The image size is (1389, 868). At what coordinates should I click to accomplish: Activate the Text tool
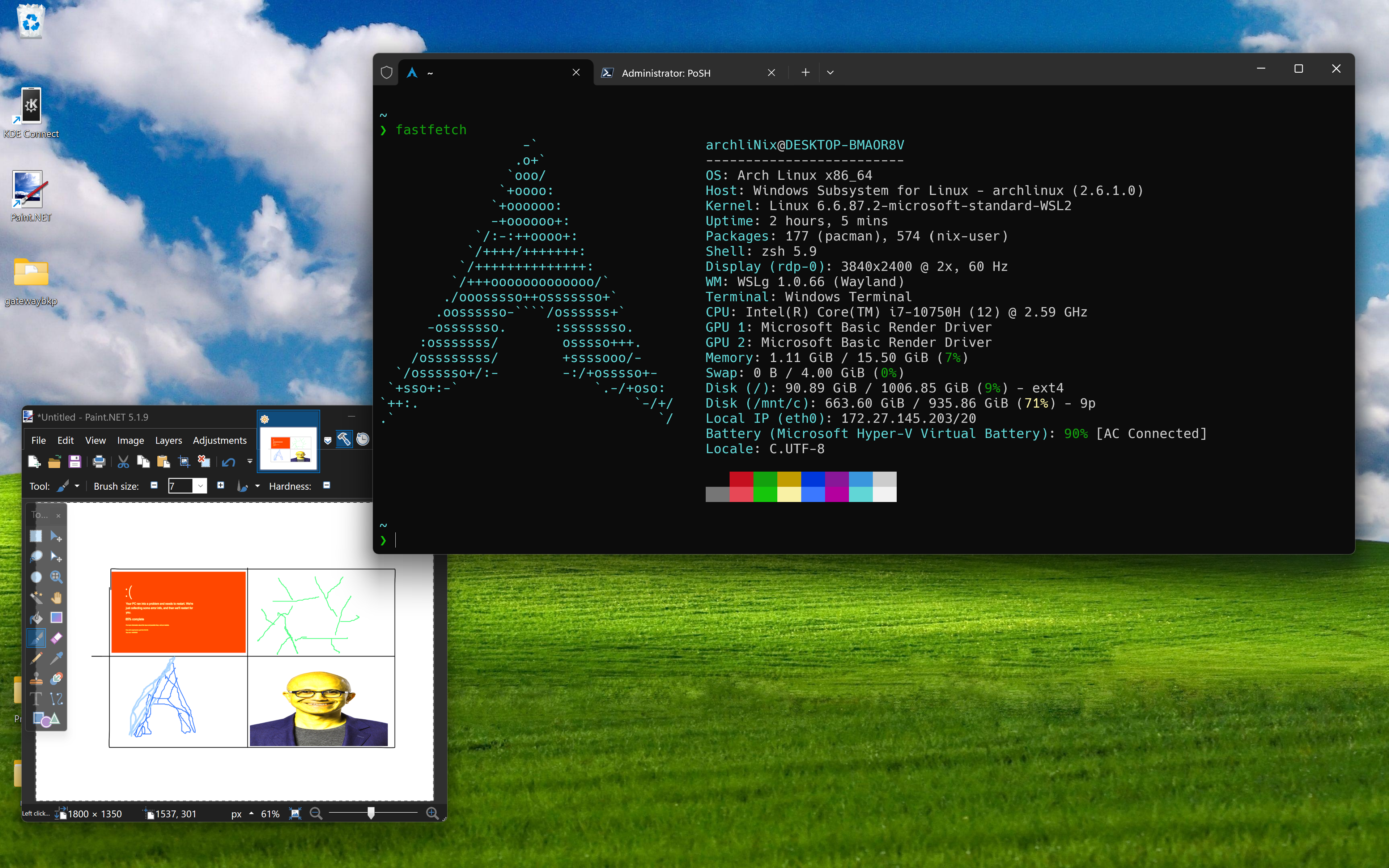pos(36,699)
